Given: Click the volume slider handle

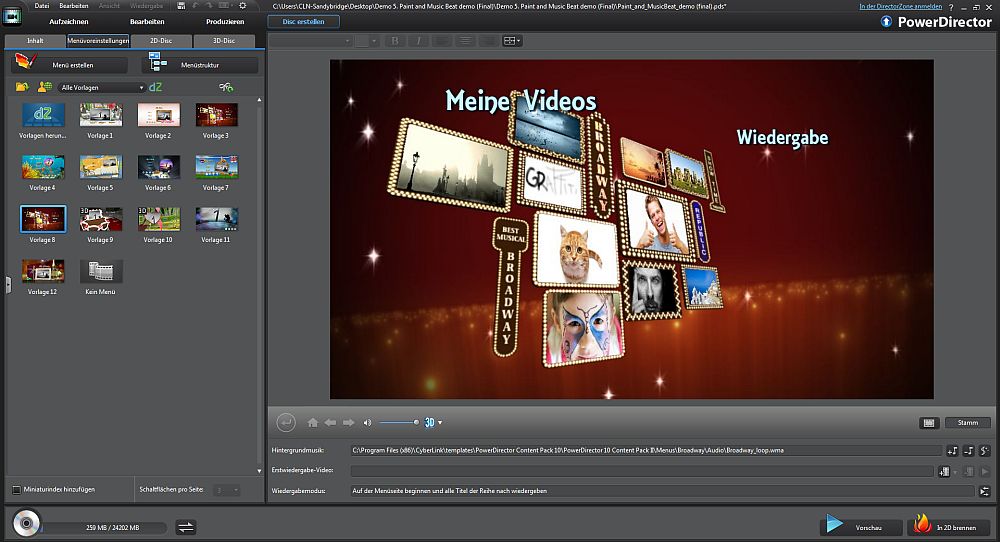Looking at the screenshot, I should (416, 422).
